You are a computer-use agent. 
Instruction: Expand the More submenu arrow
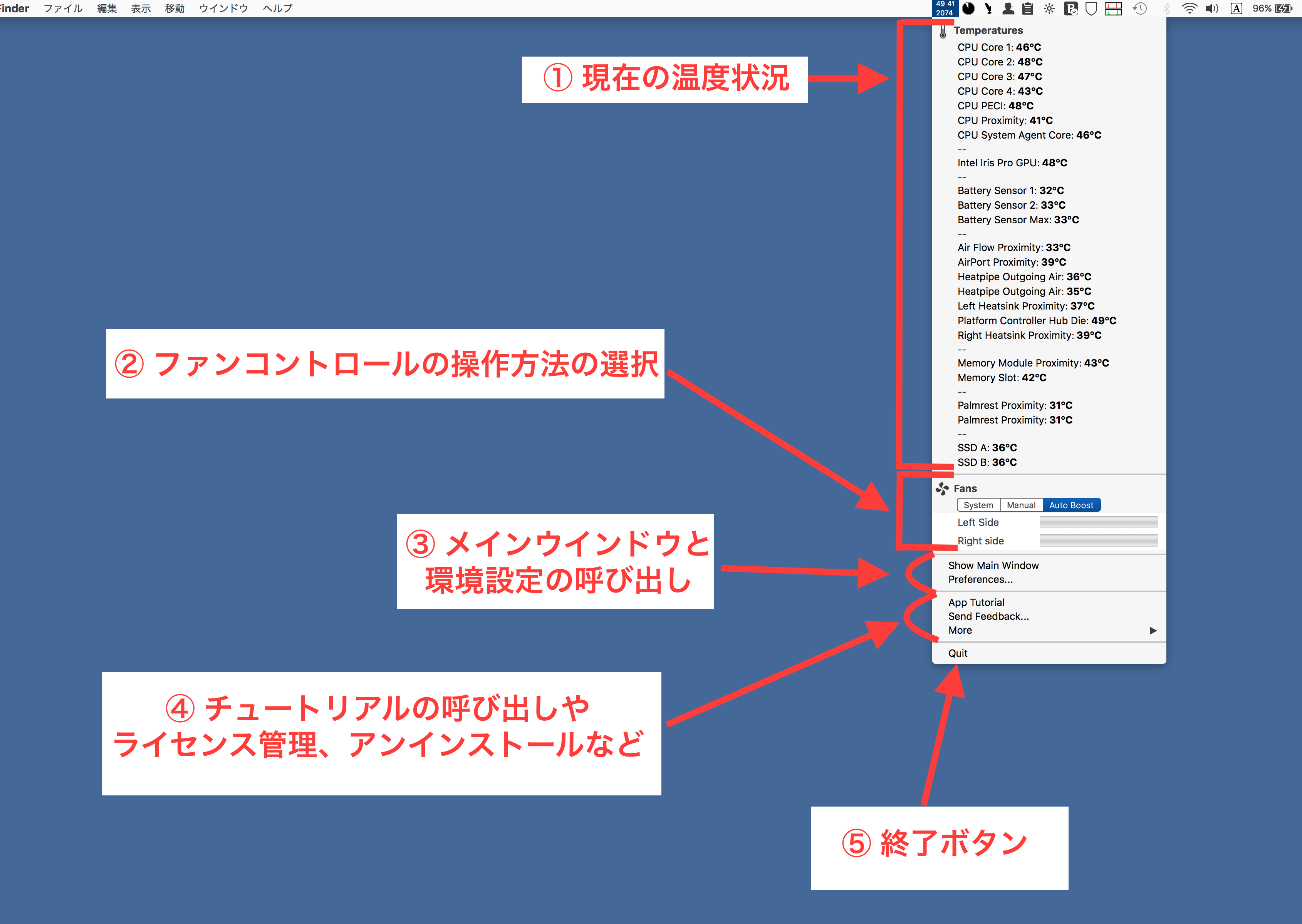pos(1153,630)
